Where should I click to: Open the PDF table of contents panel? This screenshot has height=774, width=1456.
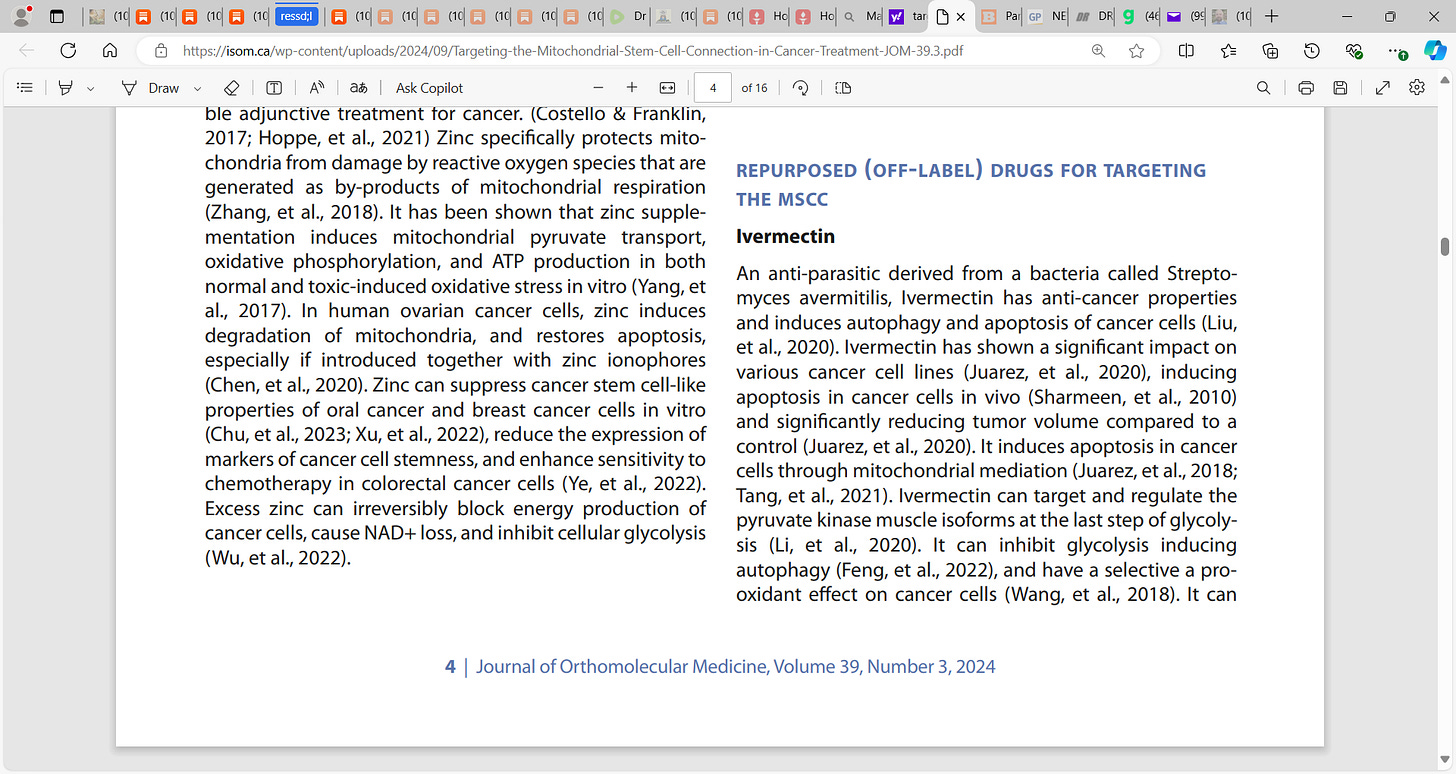(x=26, y=88)
